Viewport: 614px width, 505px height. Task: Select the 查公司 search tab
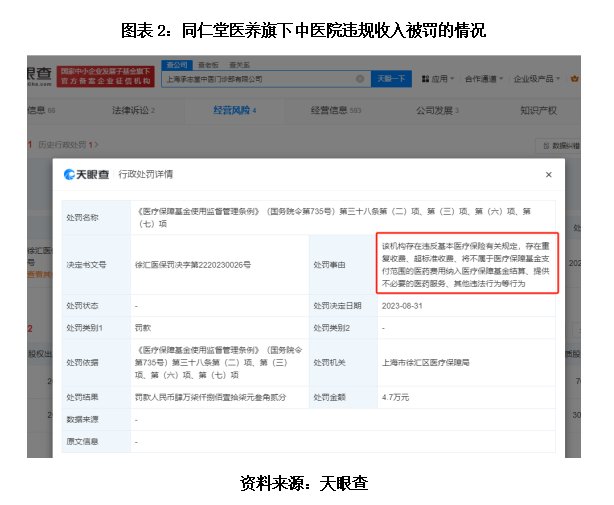coord(177,65)
